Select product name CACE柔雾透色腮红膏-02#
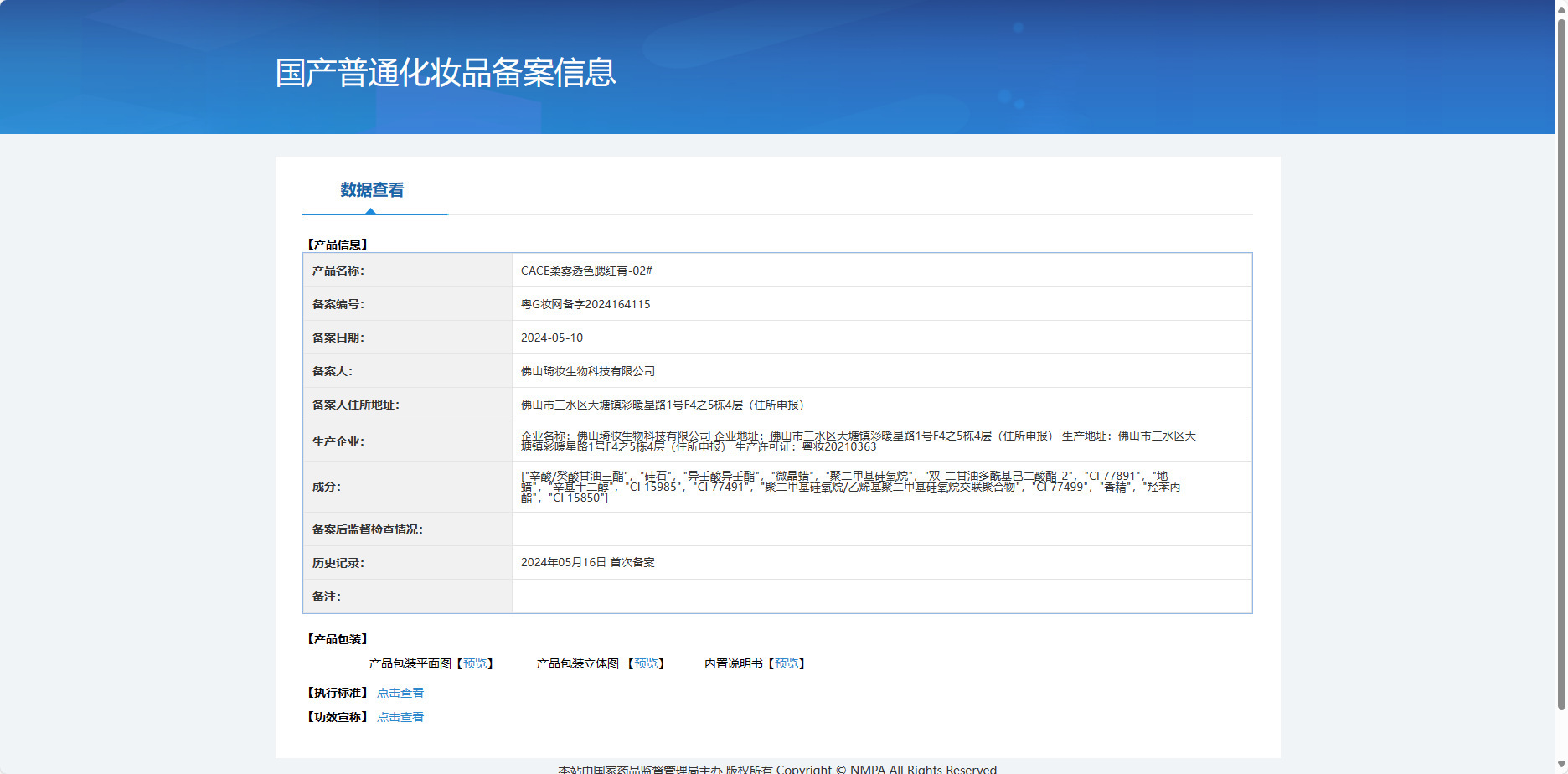 pyautogui.click(x=586, y=271)
